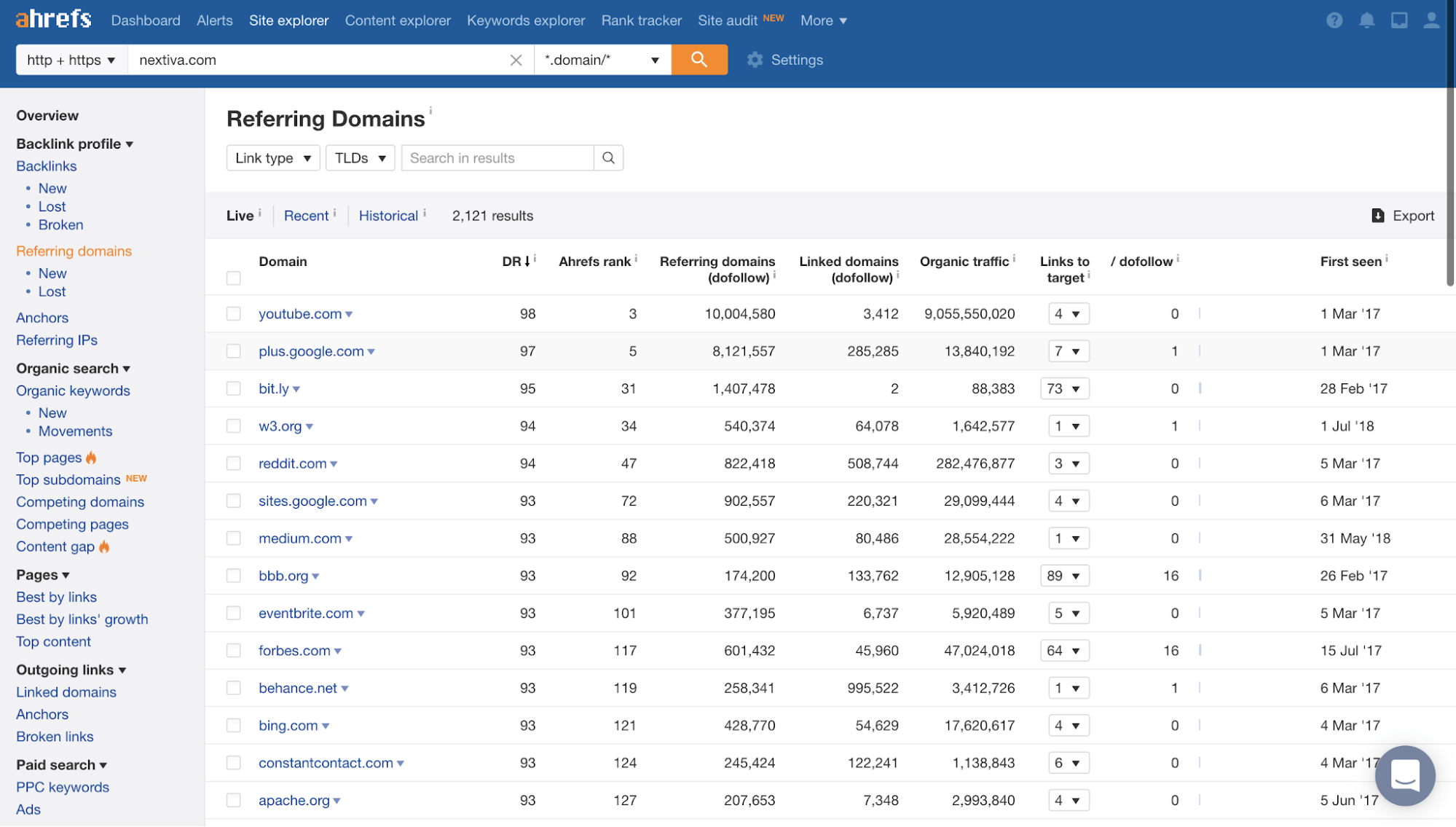The width and height of the screenshot is (1456, 827).
Task: Click the user account profile icon
Action: point(1431,20)
